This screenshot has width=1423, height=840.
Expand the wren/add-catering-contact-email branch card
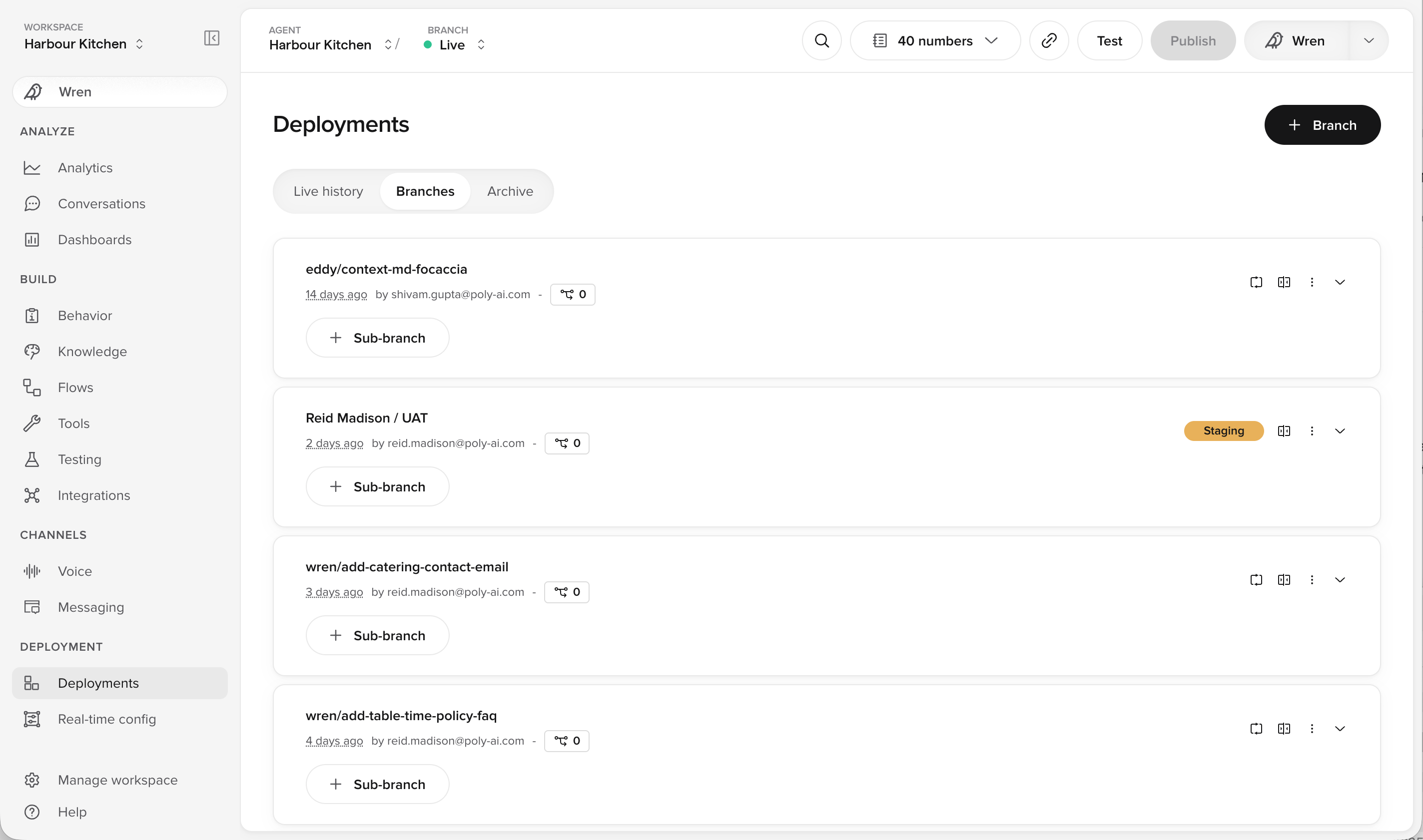tap(1339, 580)
